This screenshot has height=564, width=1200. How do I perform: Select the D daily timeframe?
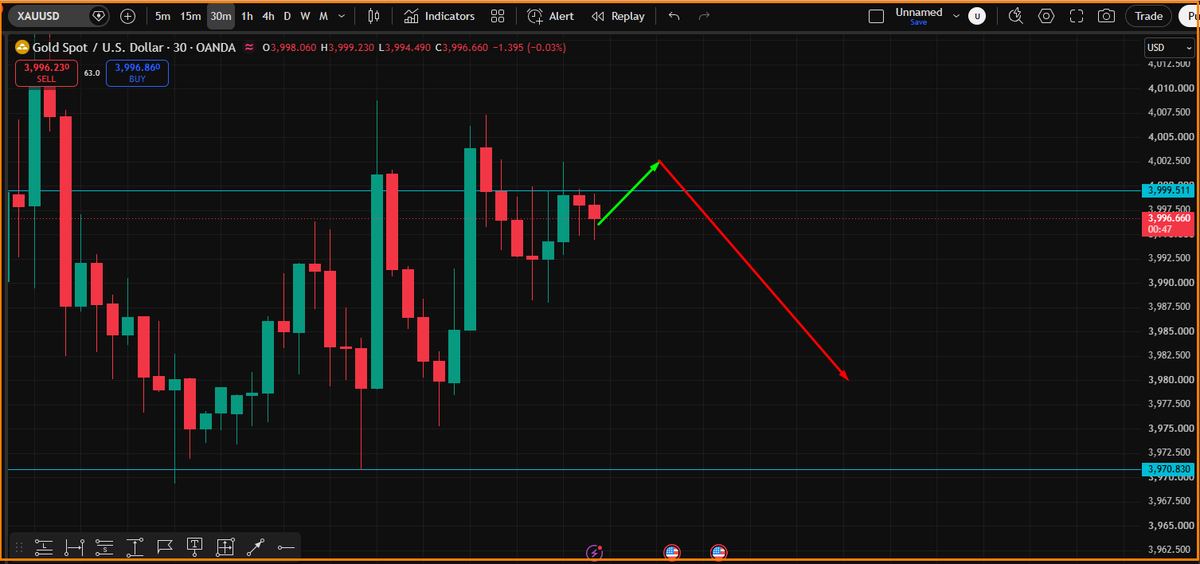click(288, 16)
